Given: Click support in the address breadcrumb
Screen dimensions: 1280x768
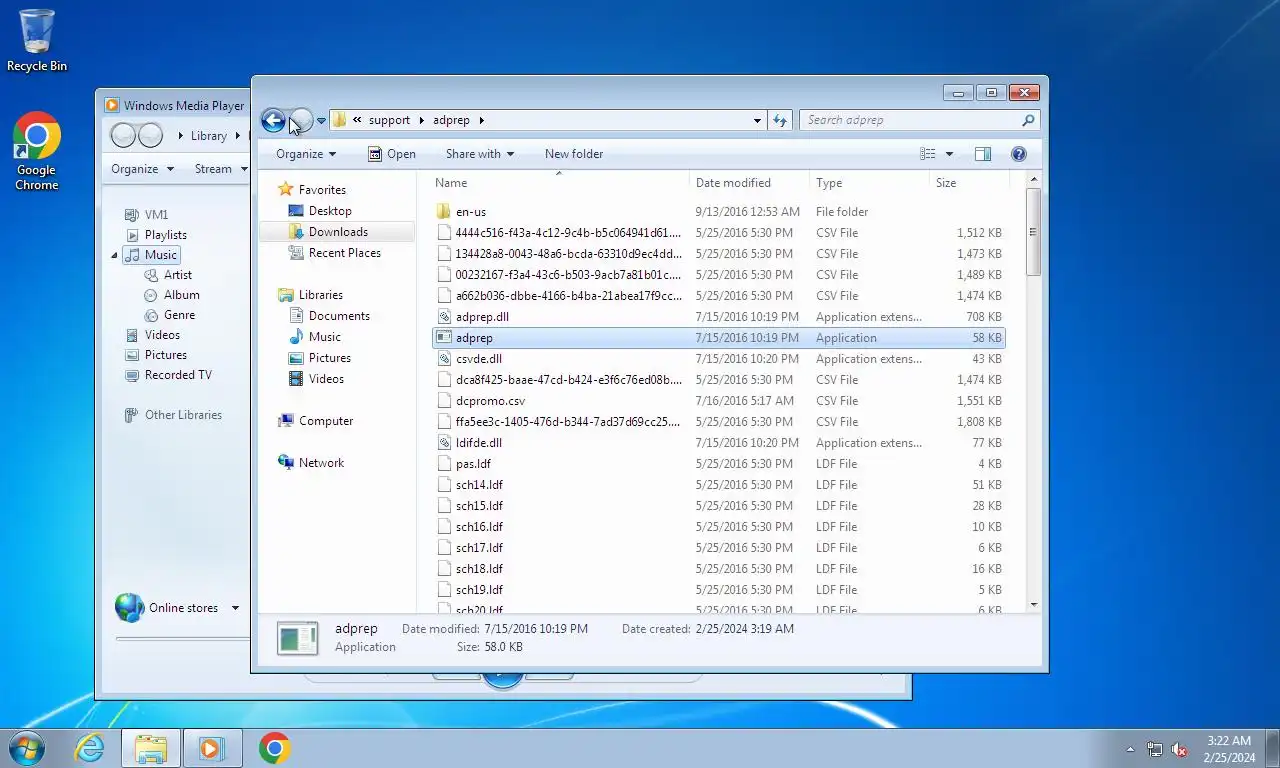Looking at the screenshot, I should click(x=389, y=120).
